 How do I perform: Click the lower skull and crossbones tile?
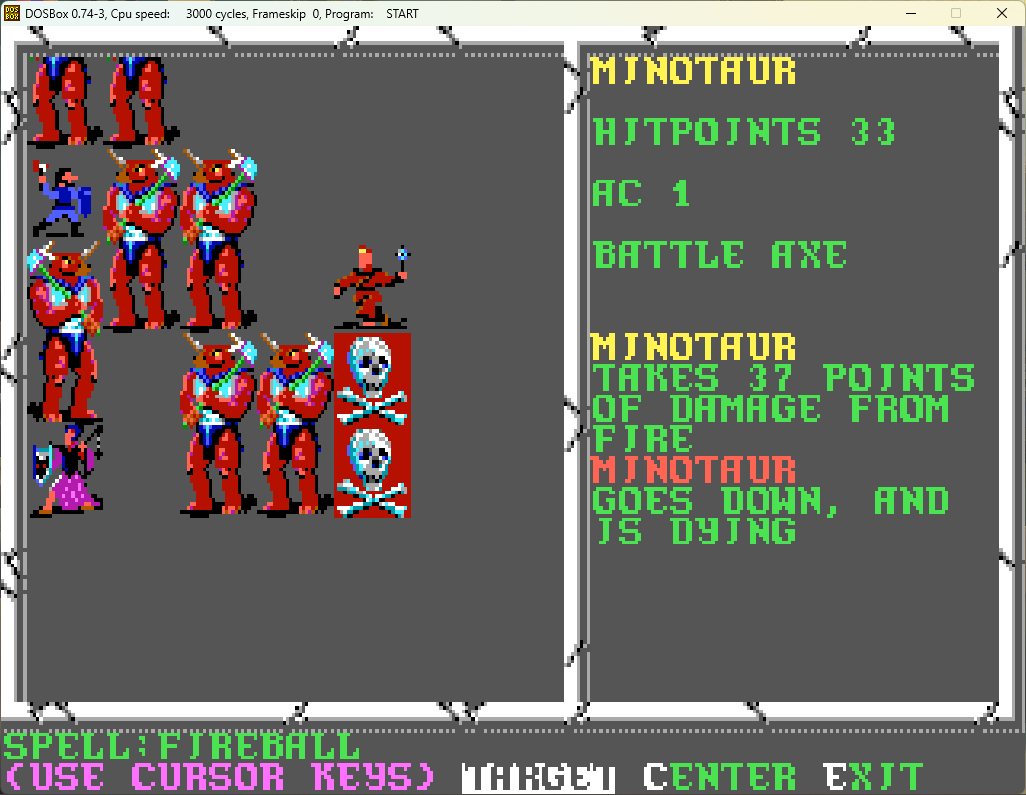point(372,472)
